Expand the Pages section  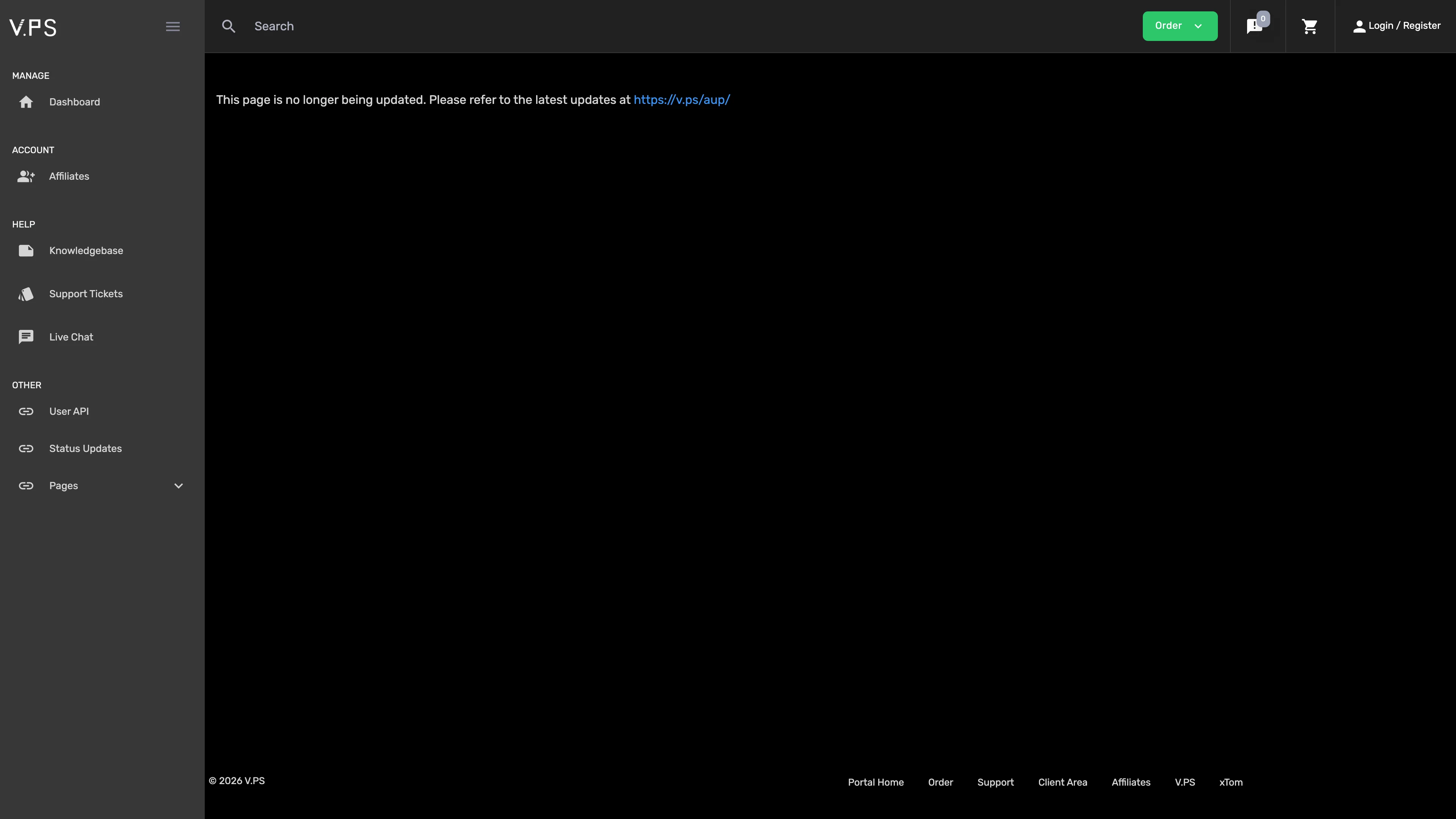[63, 485]
